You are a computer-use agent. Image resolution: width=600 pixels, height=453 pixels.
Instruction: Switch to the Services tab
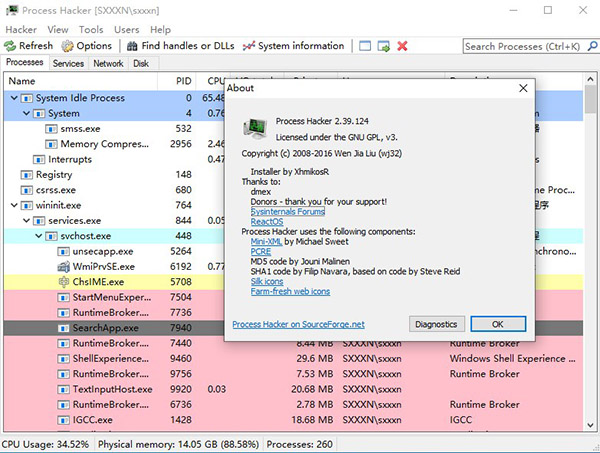68,63
